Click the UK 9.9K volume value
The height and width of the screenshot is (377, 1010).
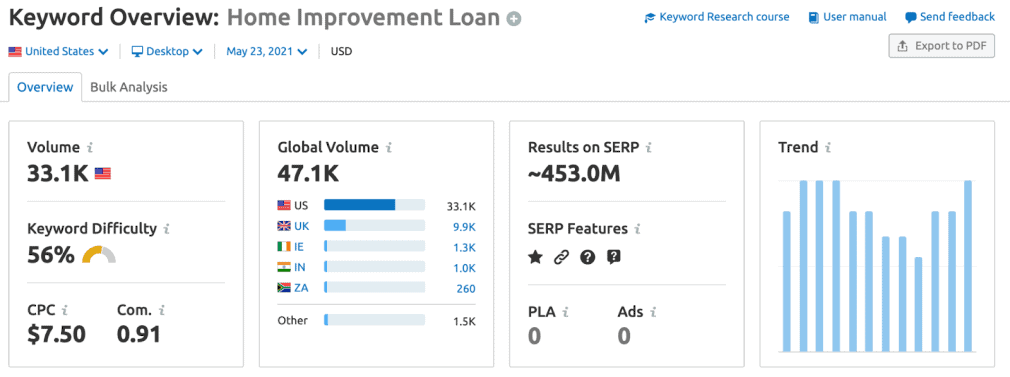pos(464,226)
